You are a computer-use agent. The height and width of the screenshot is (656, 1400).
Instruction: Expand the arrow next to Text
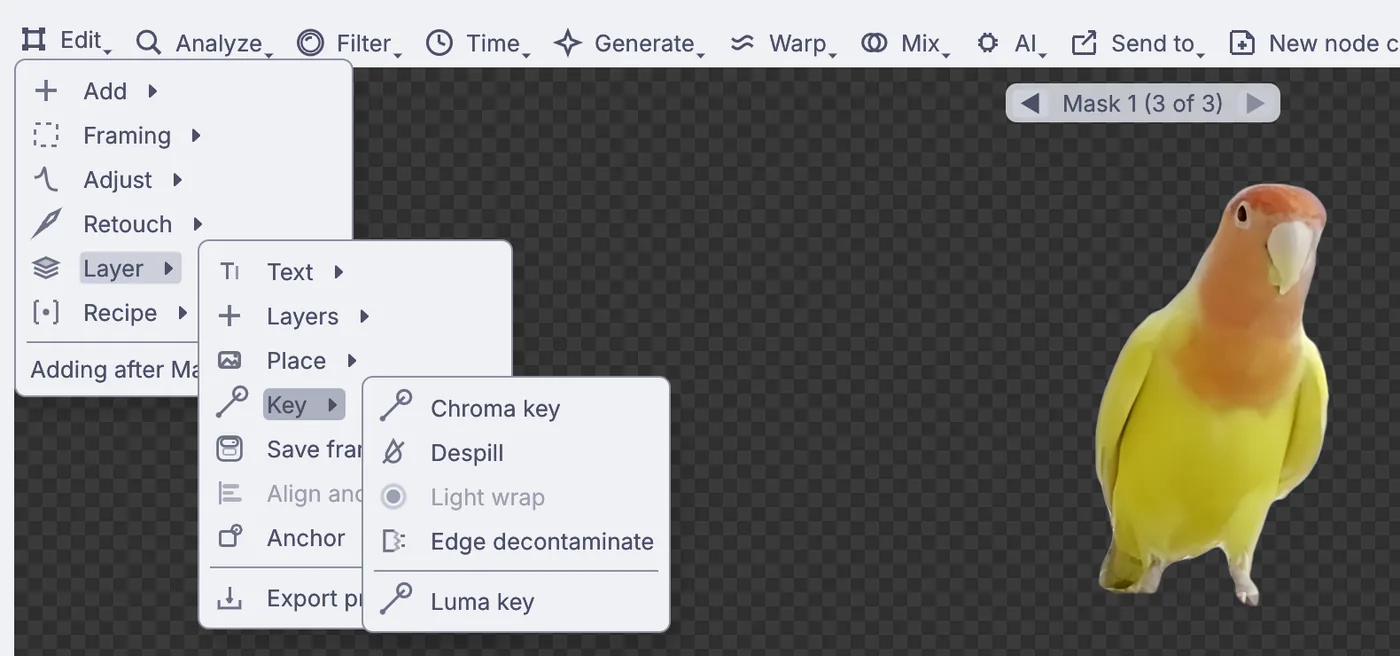339,272
